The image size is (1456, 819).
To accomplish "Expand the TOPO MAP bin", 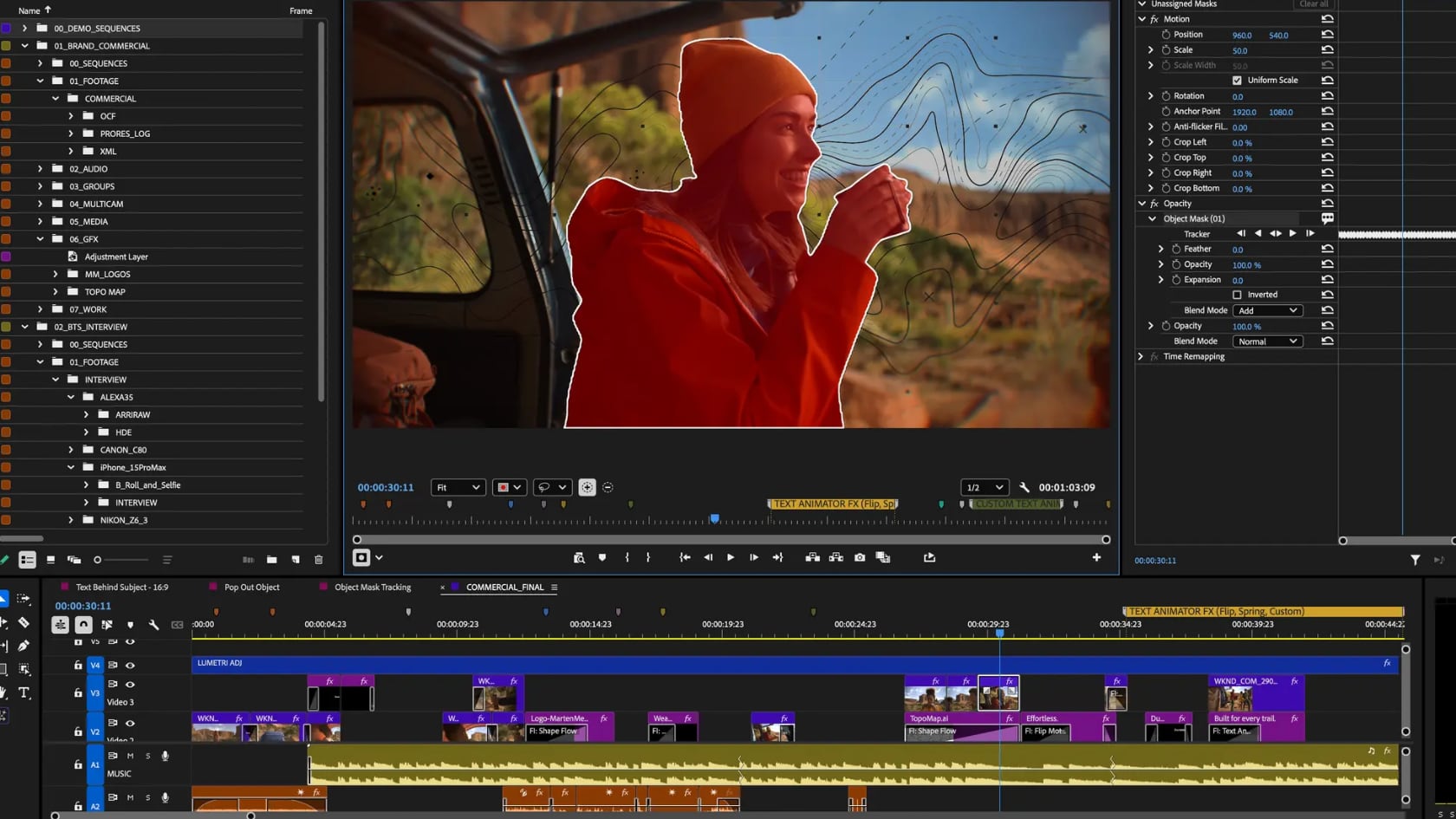I will 55,292.
